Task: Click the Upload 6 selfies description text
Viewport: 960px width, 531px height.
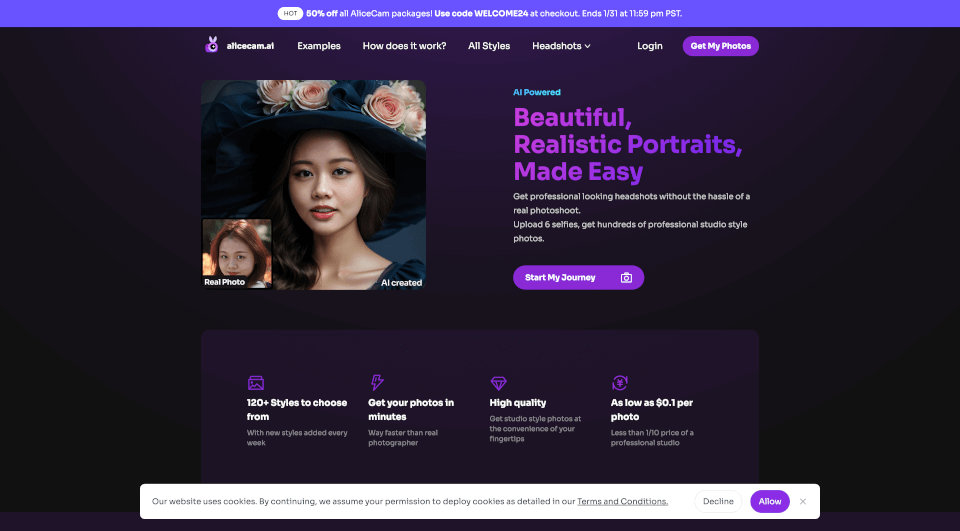Action: [x=630, y=232]
